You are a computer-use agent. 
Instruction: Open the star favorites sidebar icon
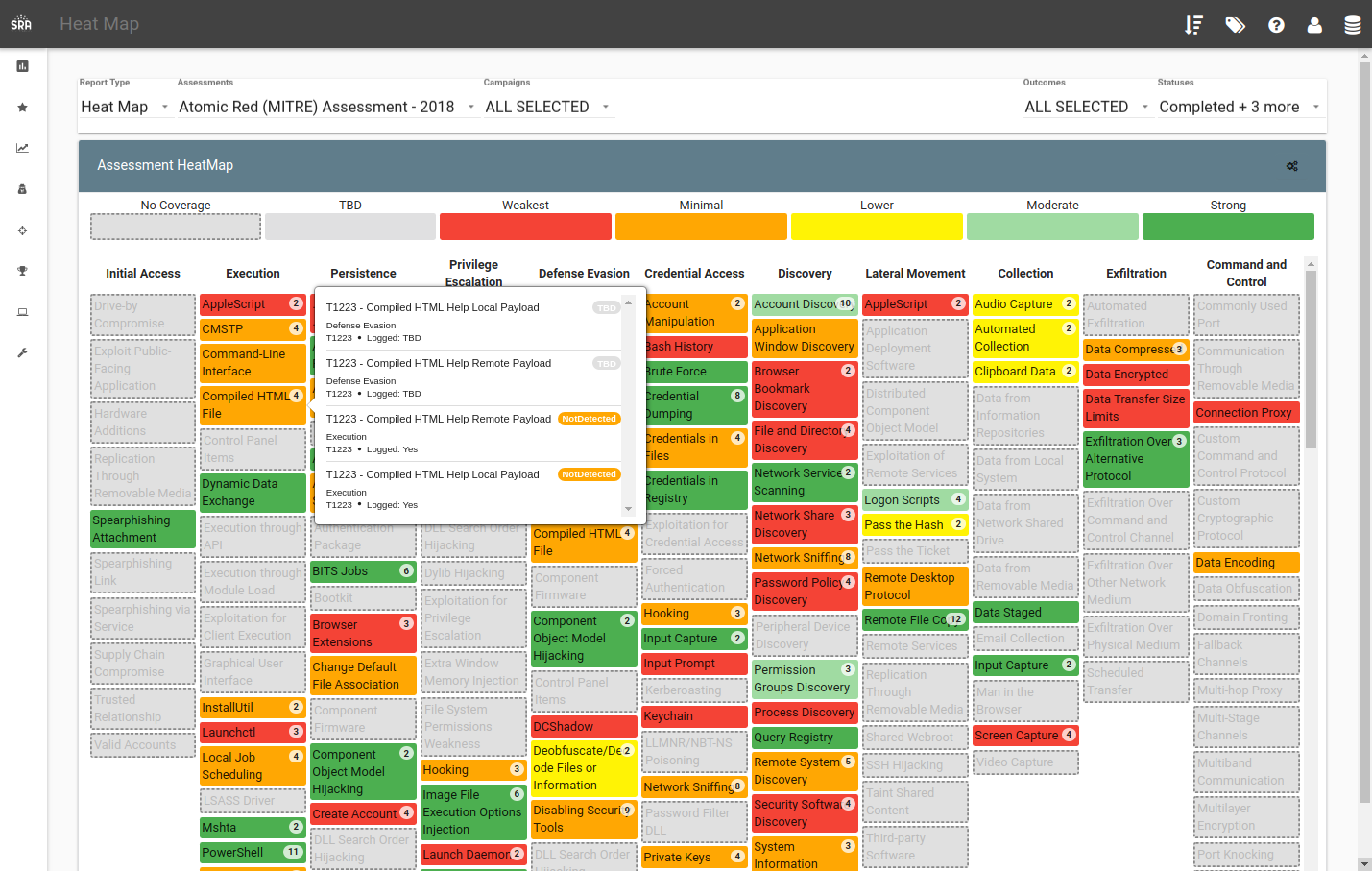click(x=22, y=108)
